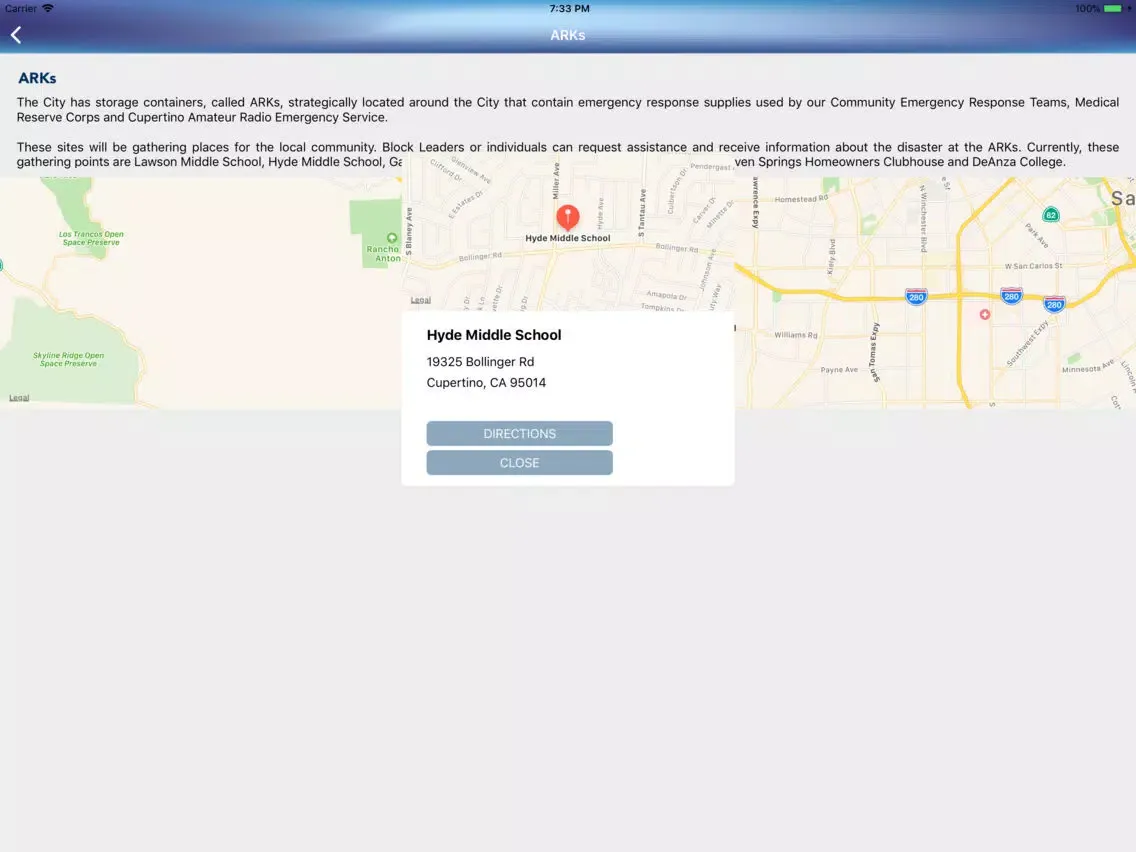Close the Hyde Middle School popup

click(519, 462)
